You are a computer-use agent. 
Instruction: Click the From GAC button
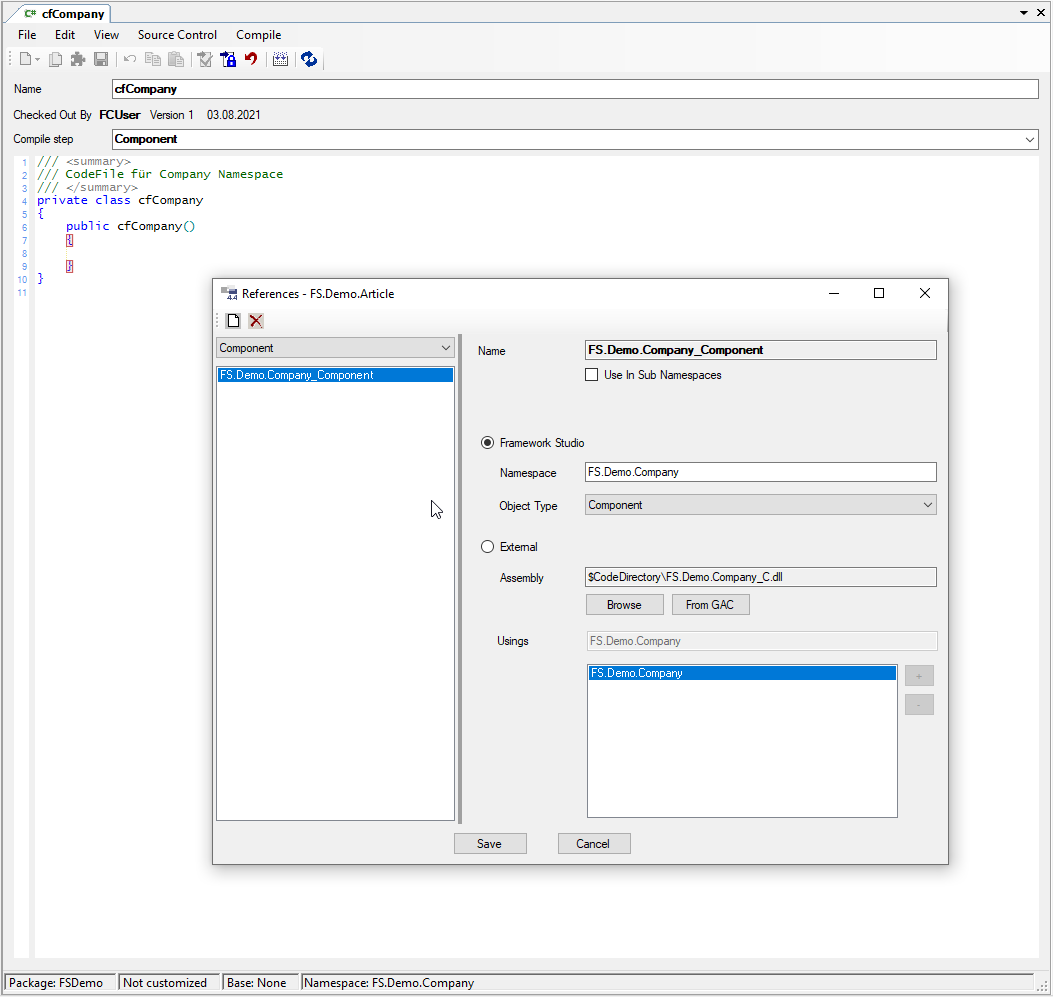(710, 605)
